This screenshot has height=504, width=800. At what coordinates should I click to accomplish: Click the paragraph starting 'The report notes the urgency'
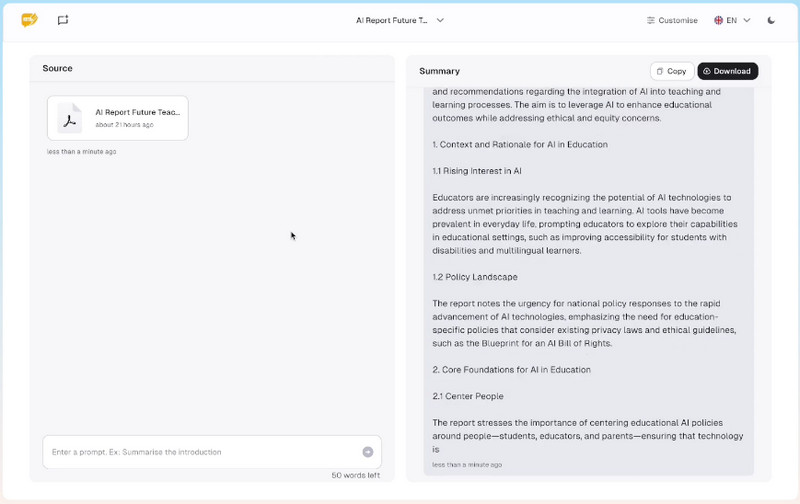pyautogui.click(x=584, y=323)
